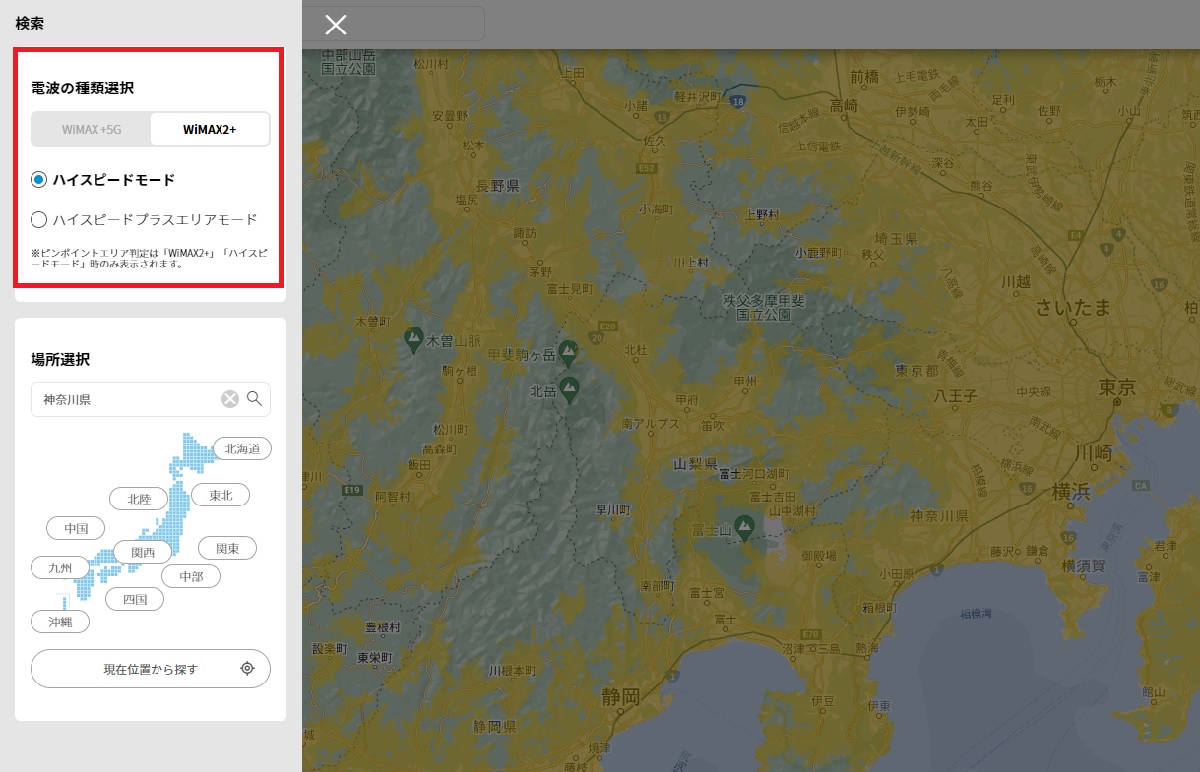Clear the 神奈川県 search field with the x icon
The height and width of the screenshot is (772, 1200).
(230, 399)
